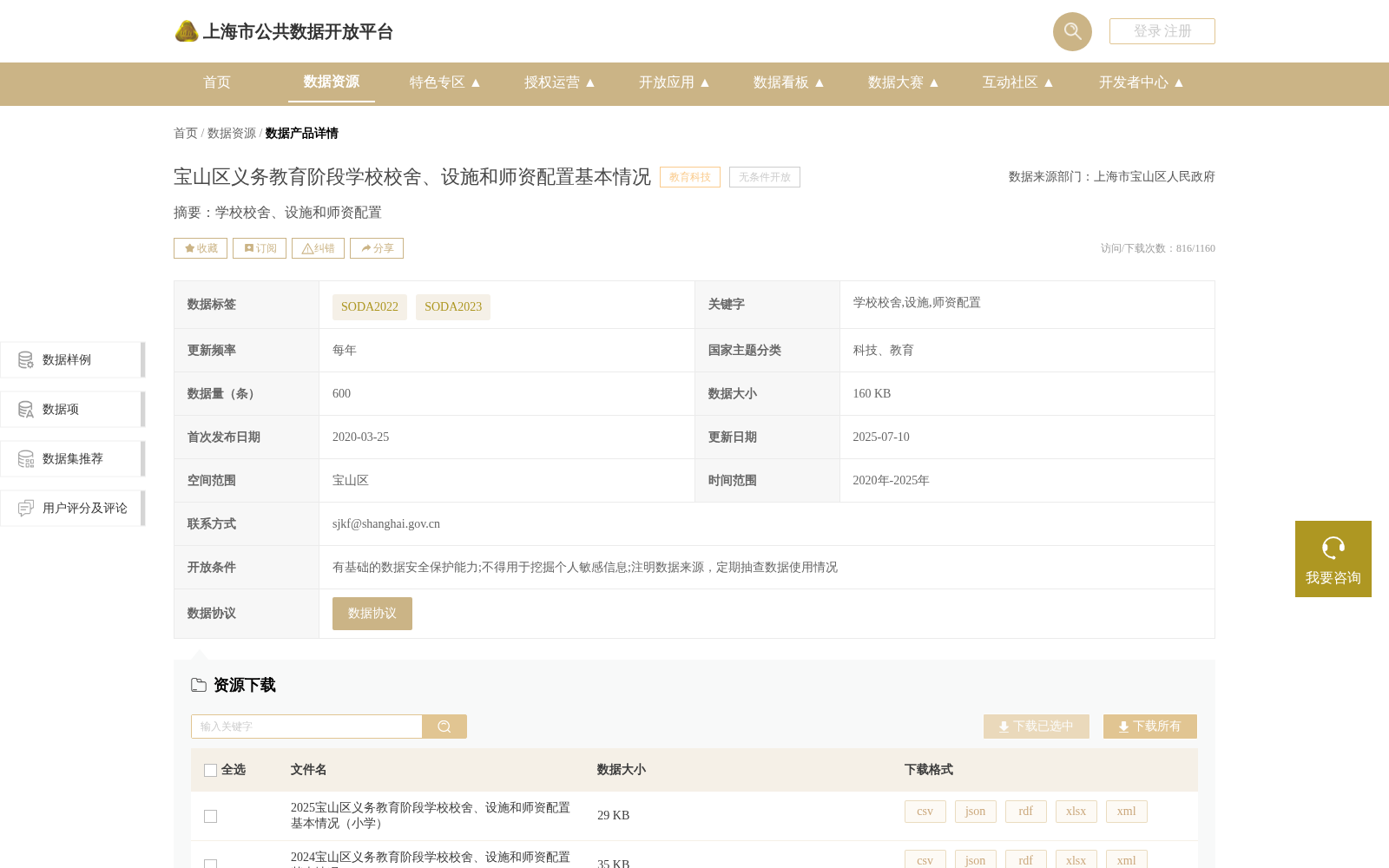Tick checkbox for the 2025 小学 file
1389x868 pixels.
click(210, 816)
